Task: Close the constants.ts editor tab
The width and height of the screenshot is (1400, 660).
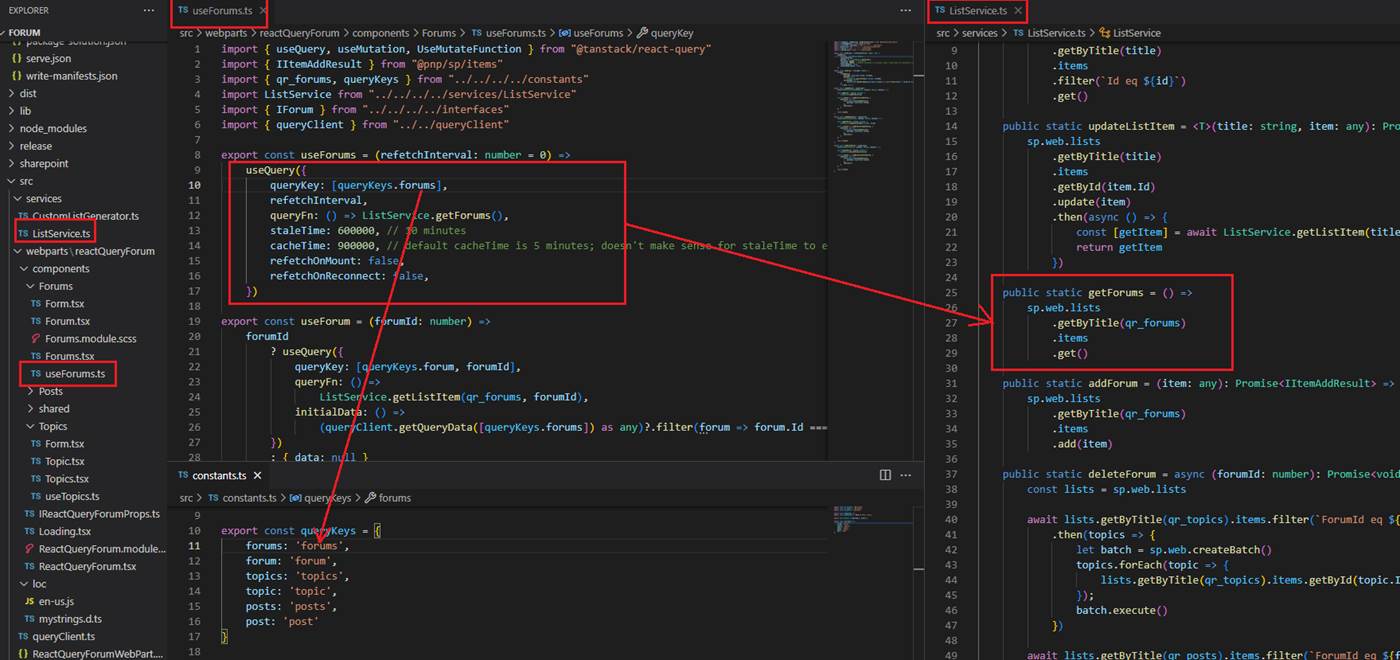Action: pos(258,476)
